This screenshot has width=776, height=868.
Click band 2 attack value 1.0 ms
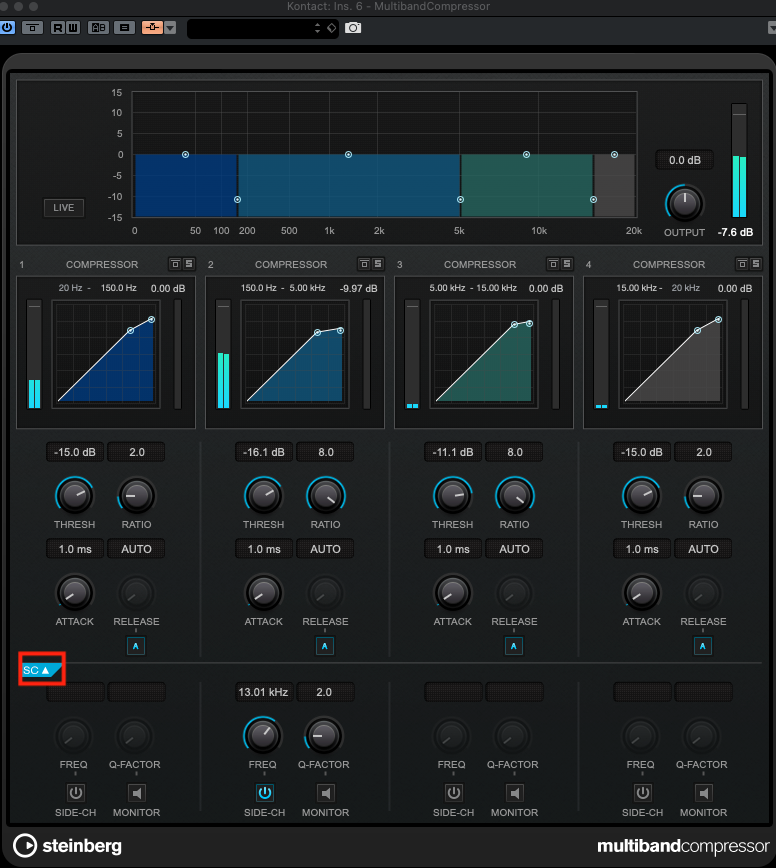click(x=264, y=549)
